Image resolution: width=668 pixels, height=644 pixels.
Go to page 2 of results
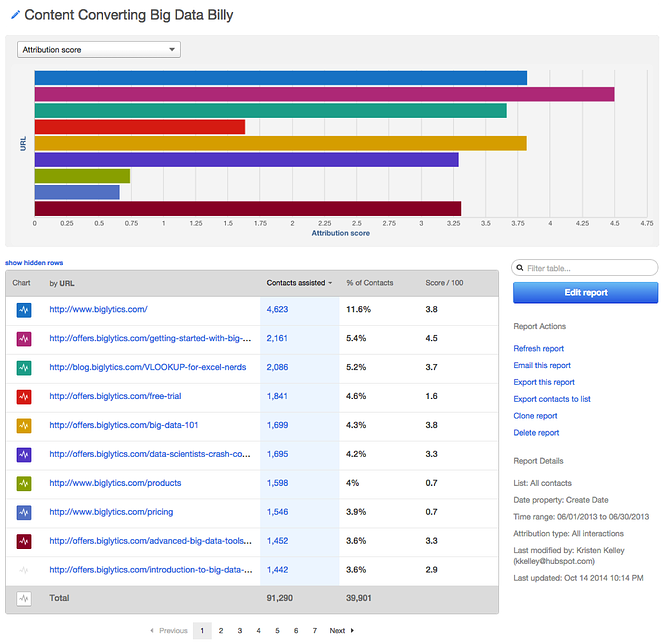click(x=221, y=631)
